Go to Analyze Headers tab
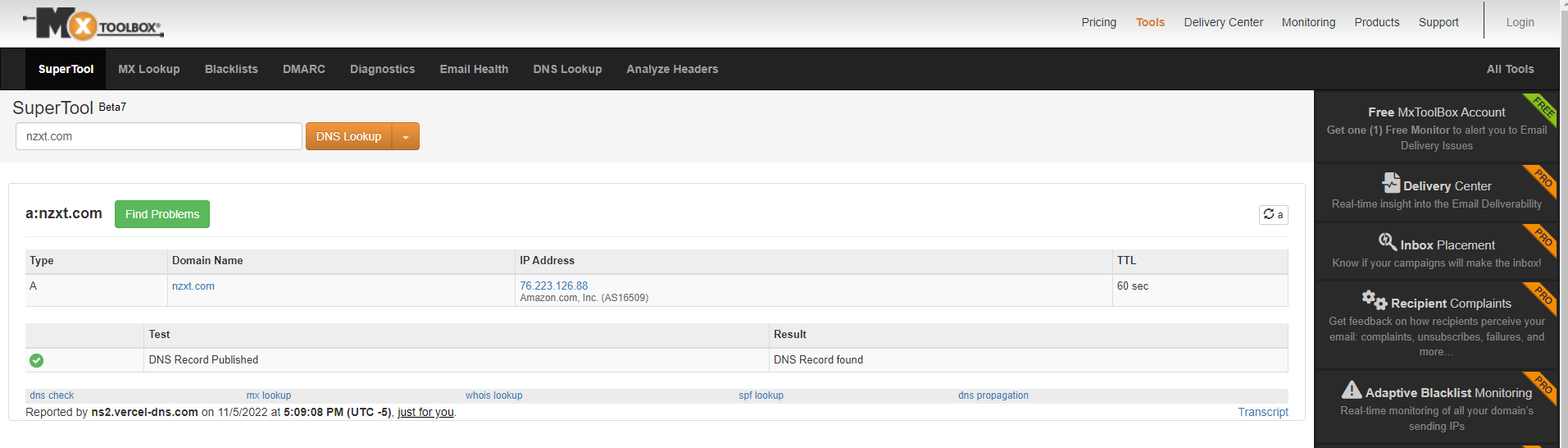 pyautogui.click(x=672, y=69)
